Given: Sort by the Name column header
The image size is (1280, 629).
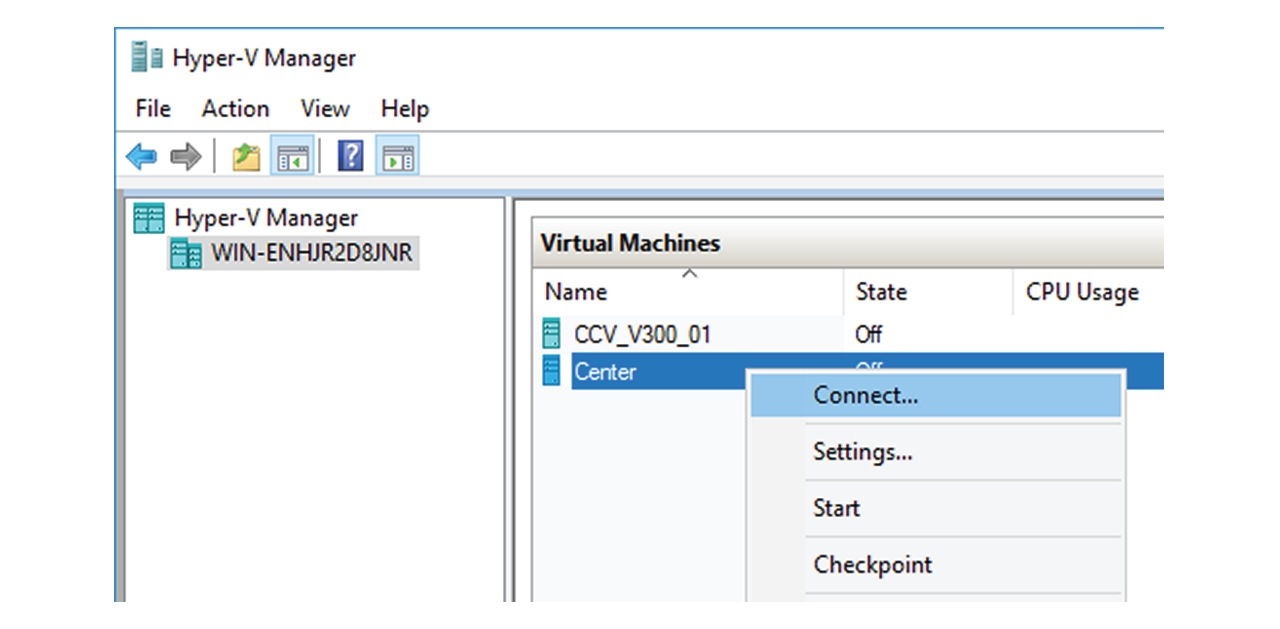Looking at the screenshot, I should [x=688, y=292].
